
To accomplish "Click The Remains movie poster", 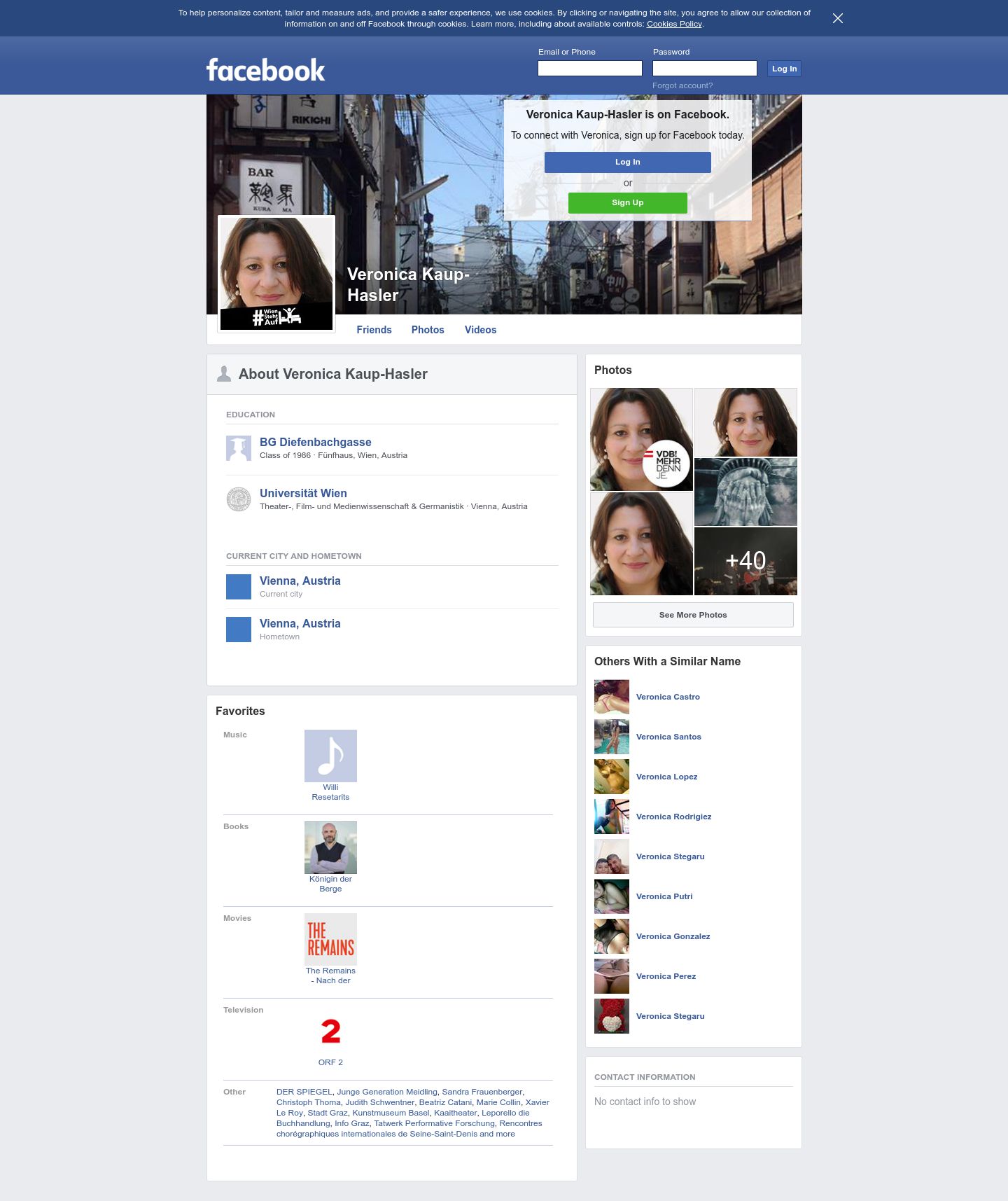I will (x=330, y=939).
